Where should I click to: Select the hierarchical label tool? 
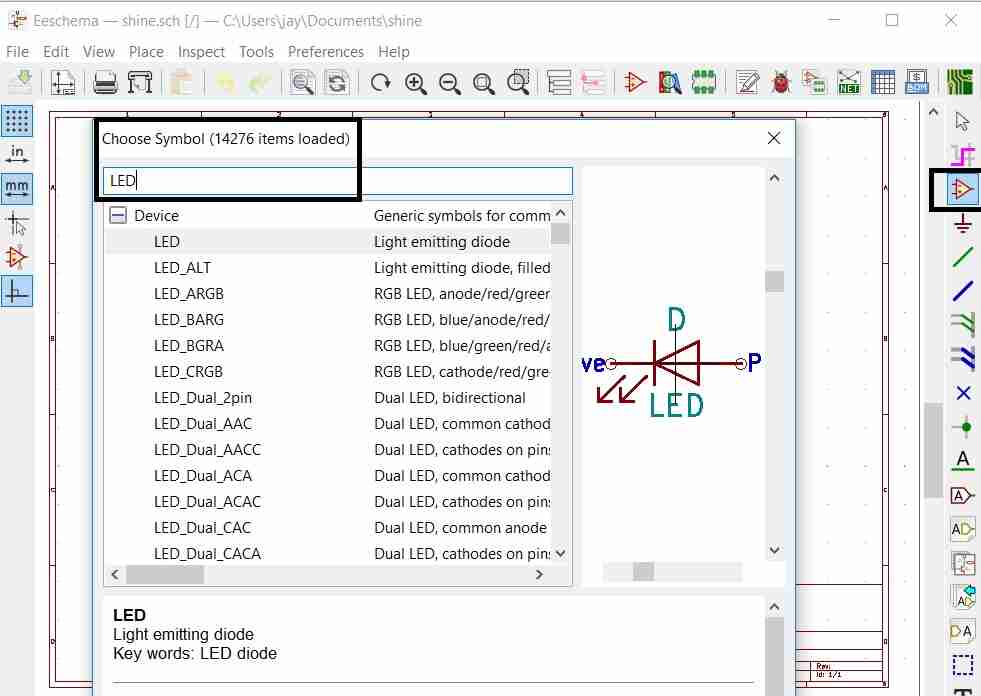(x=963, y=530)
